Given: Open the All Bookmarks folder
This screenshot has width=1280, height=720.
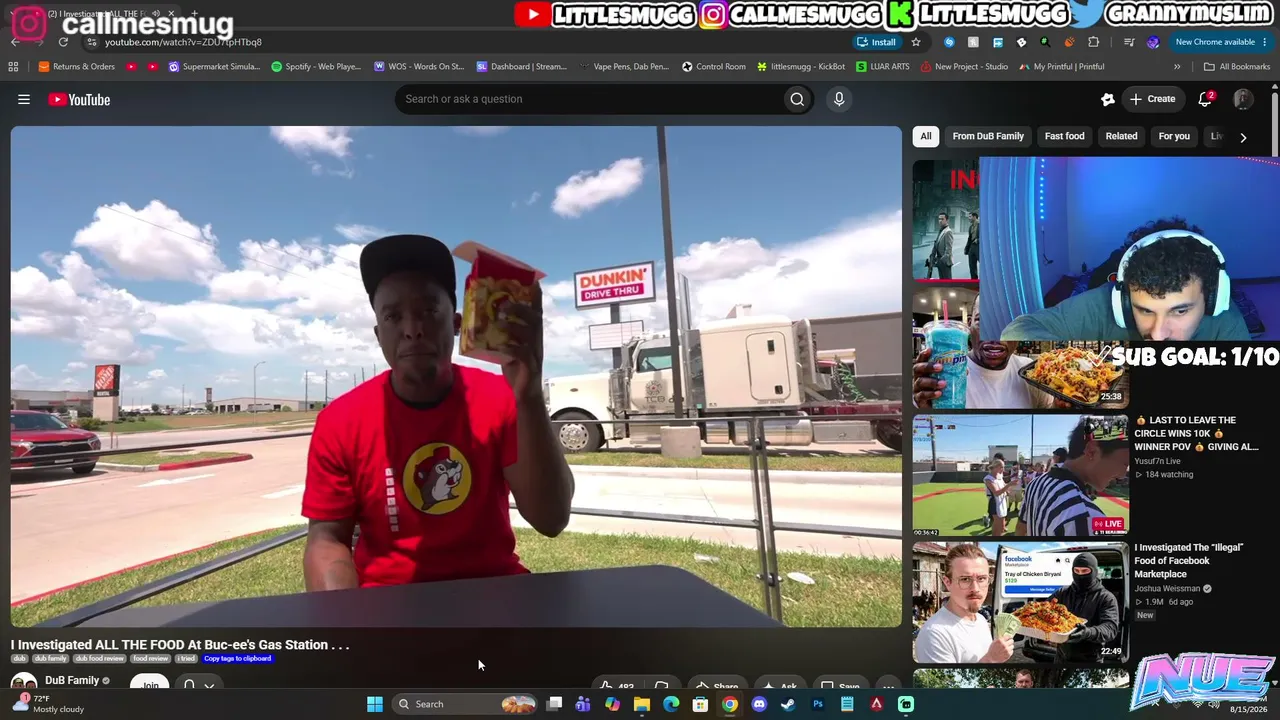Looking at the screenshot, I should [x=1237, y=66].
